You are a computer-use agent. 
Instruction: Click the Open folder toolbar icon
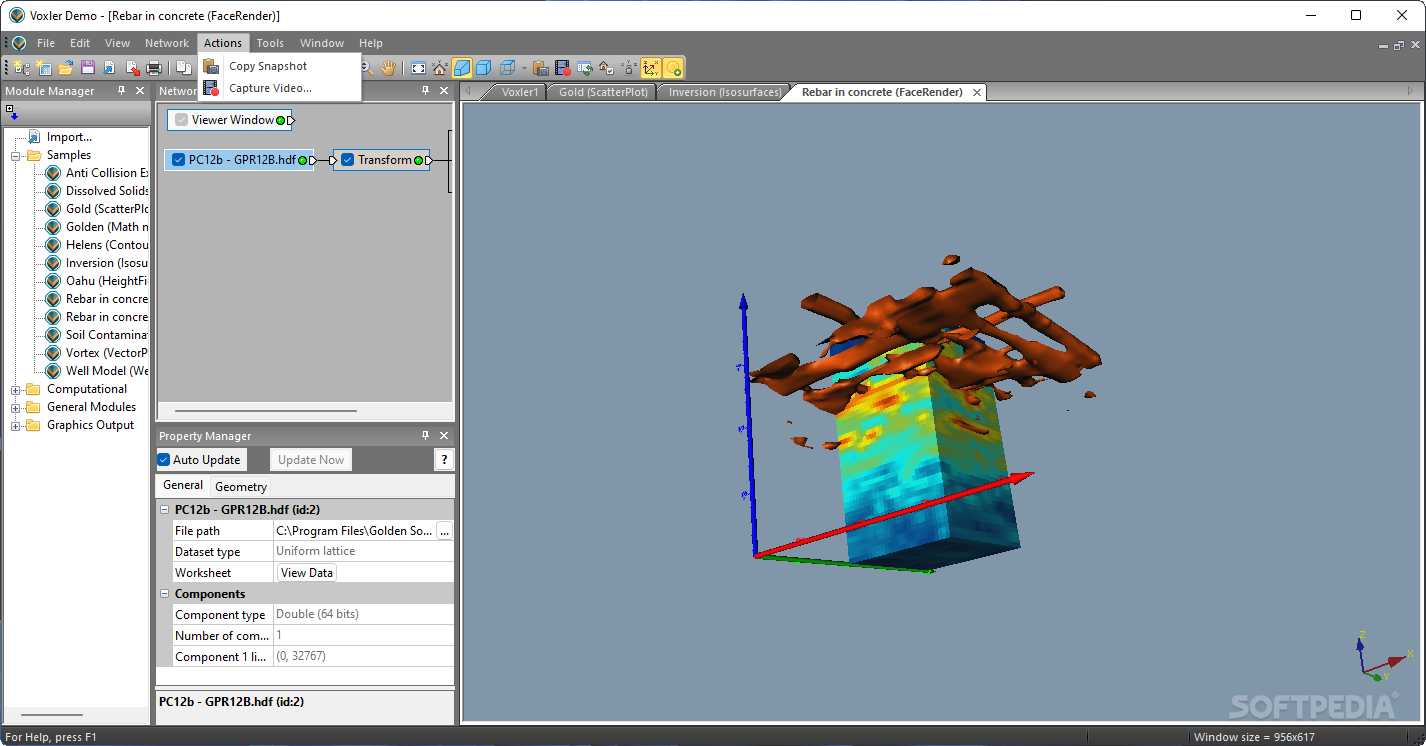65,68
